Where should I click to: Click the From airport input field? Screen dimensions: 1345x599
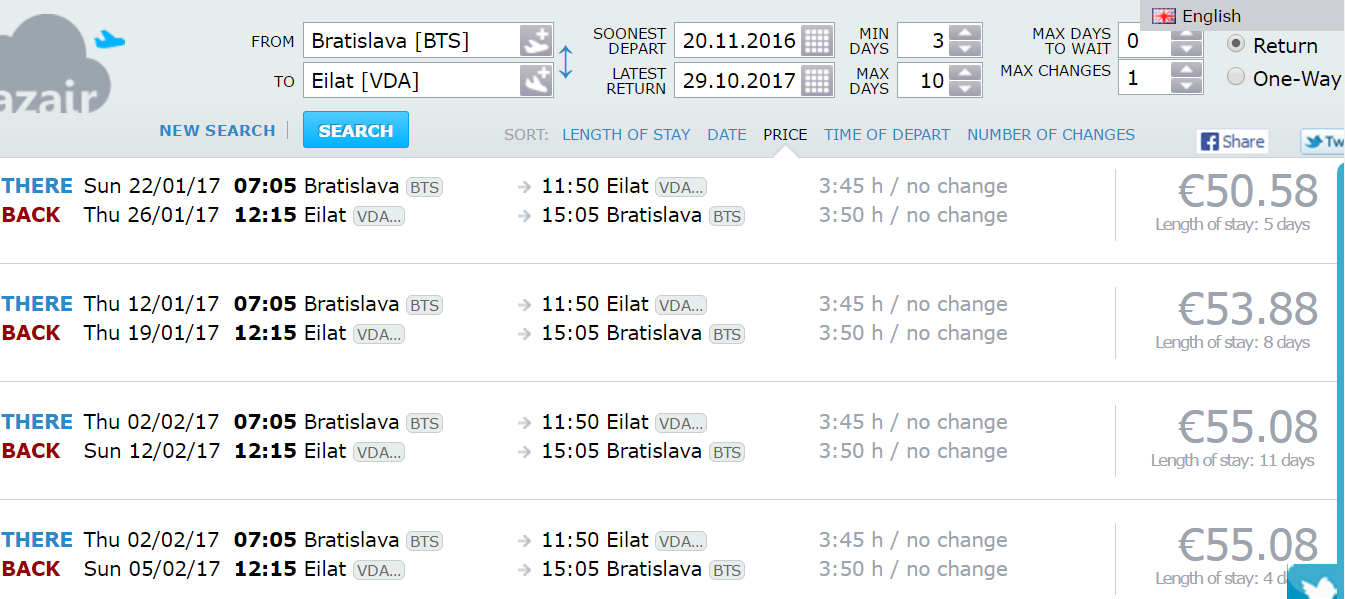412,41
